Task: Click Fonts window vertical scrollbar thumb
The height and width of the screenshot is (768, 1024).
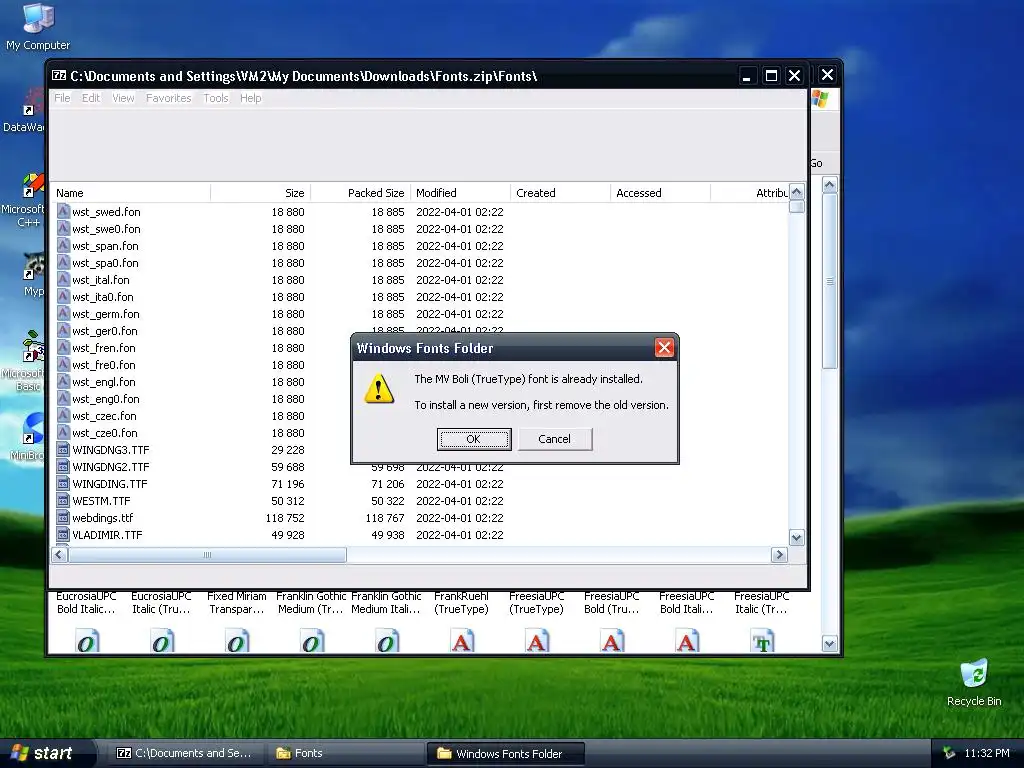Action: (x=829, y=281)
